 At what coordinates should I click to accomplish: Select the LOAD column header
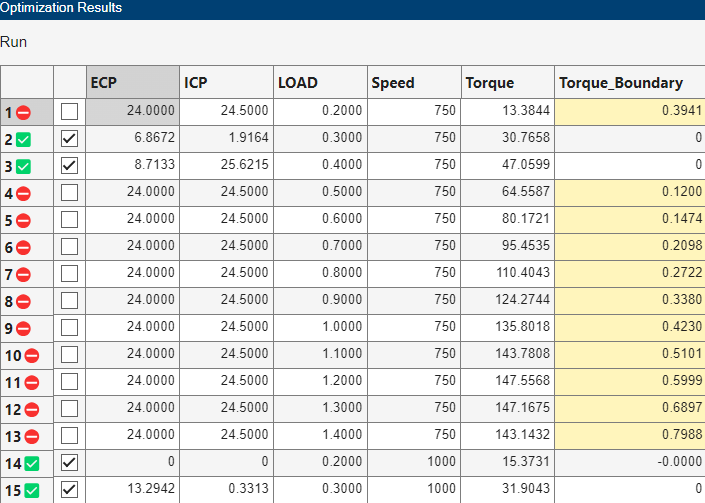(321, 82)
